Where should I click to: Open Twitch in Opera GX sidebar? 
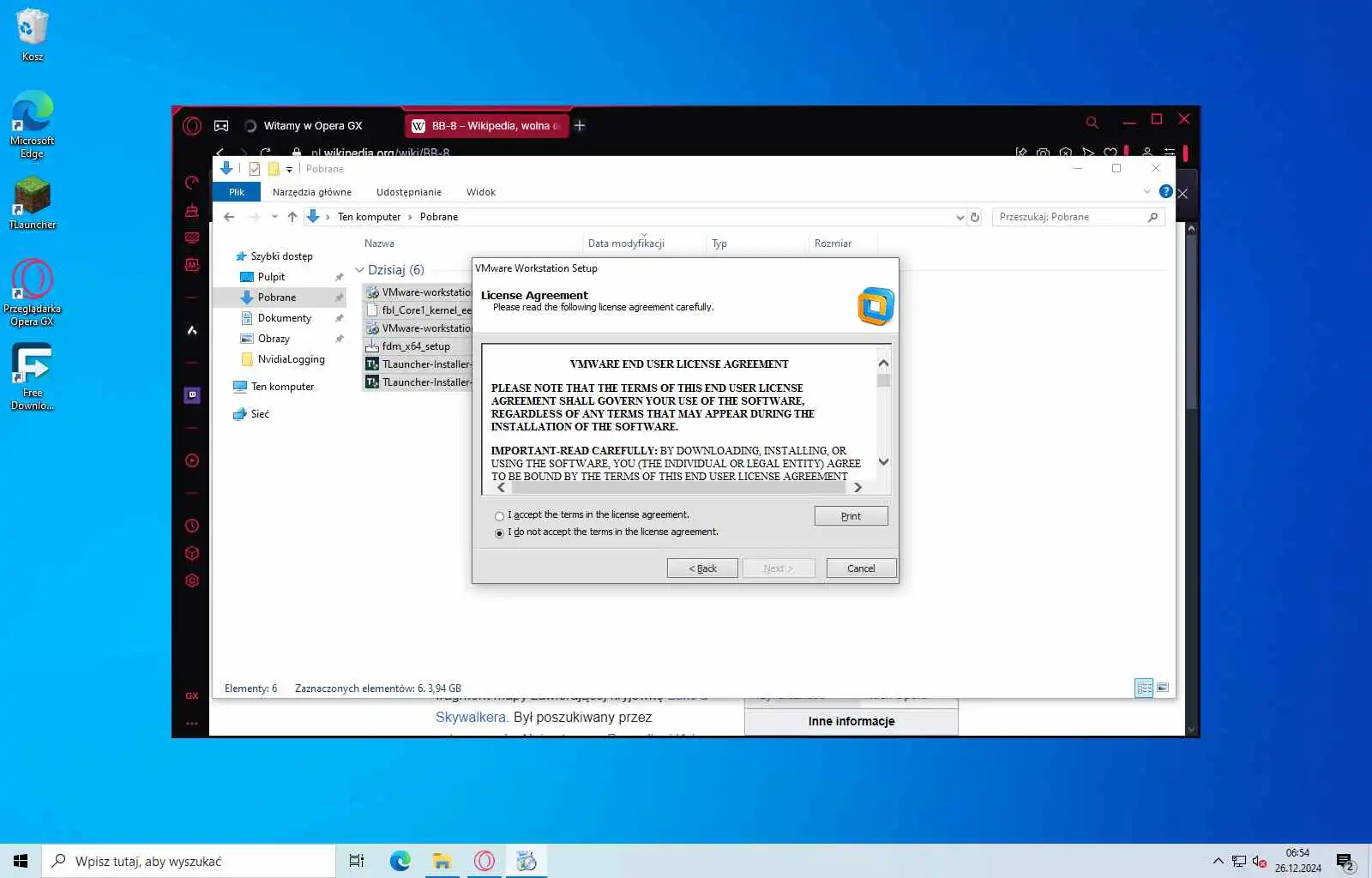[192, 395]
